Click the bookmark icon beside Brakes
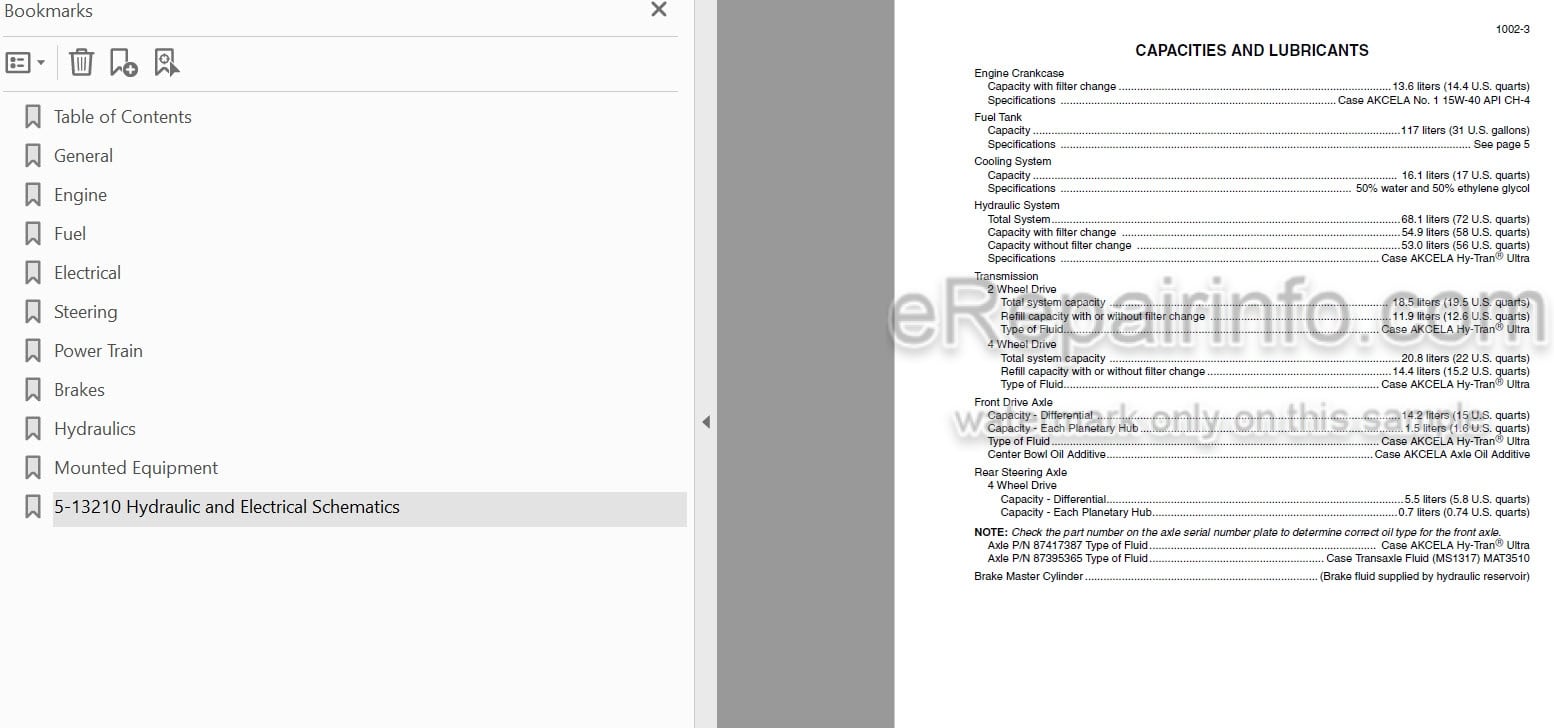This screenshot has height=728, width=1554. tap(32, 390)
